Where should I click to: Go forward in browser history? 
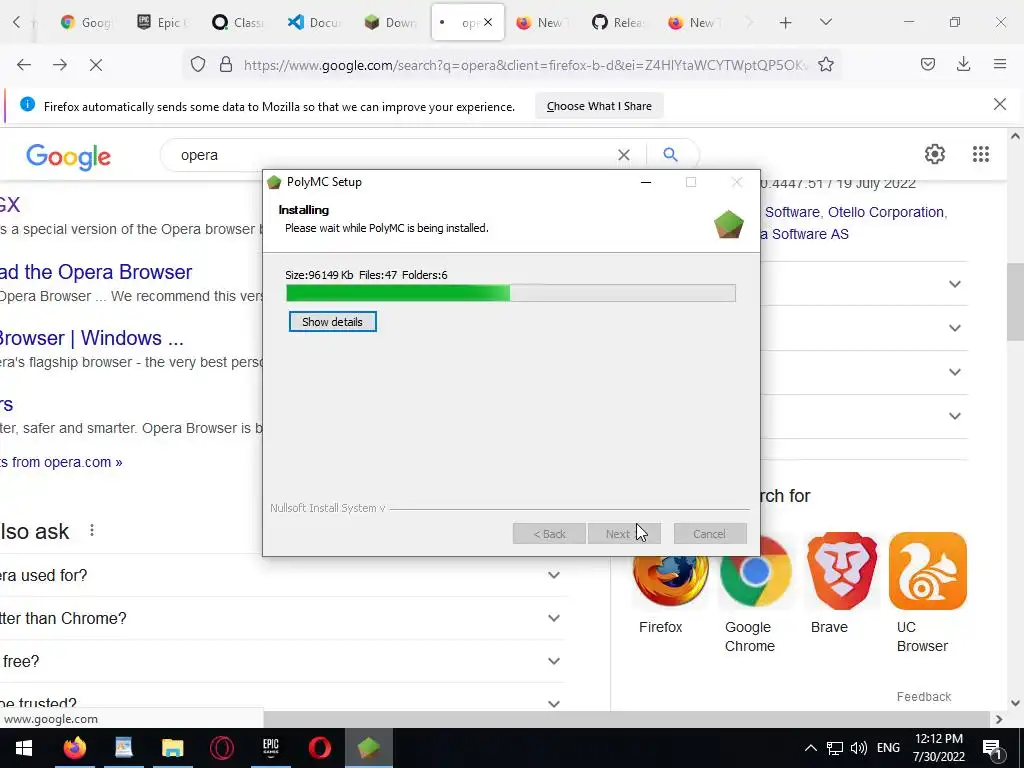click(x=60, y=64)
